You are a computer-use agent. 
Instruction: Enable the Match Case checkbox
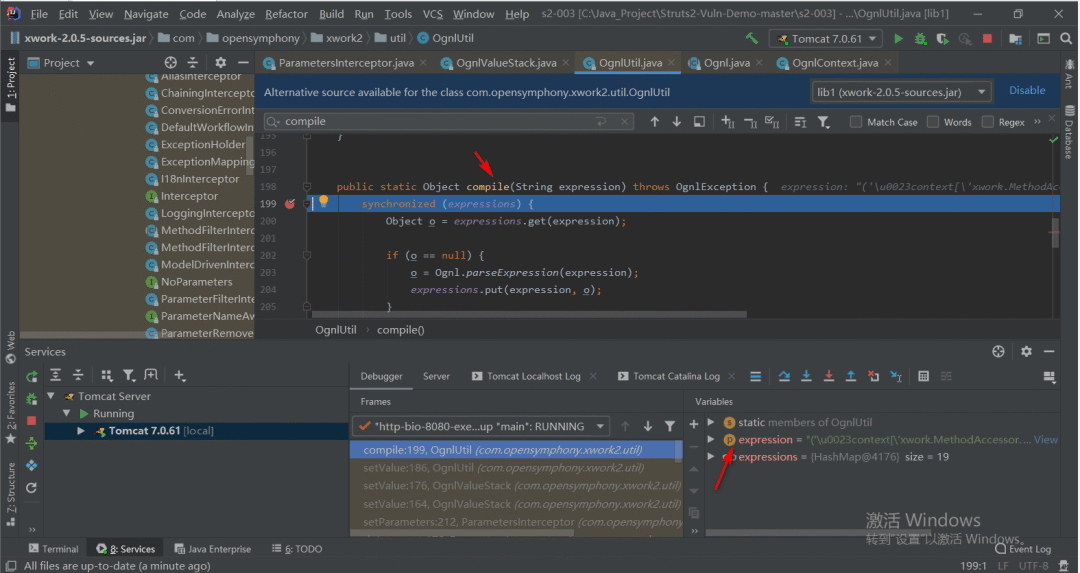[856, 122]
